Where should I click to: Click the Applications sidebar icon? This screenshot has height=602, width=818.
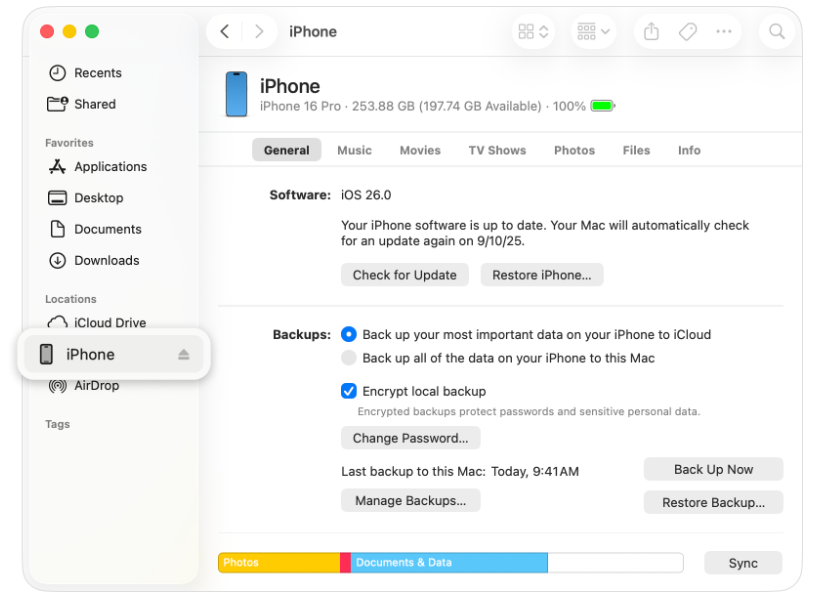coord(57,166)
